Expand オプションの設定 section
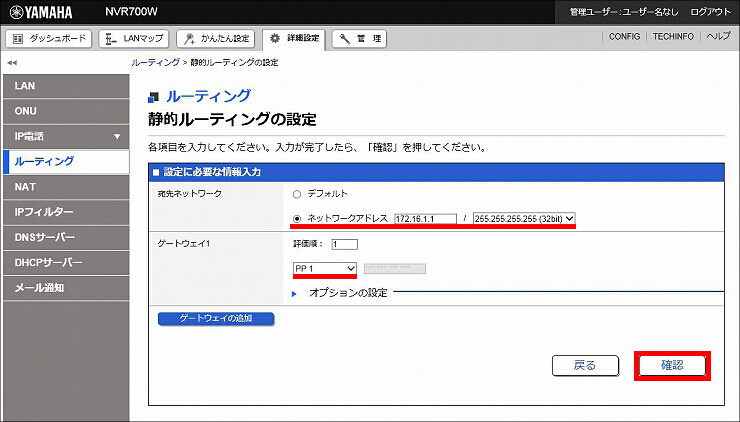The height and width of the screenshot is (422, 740). click(x=348, y=293)
